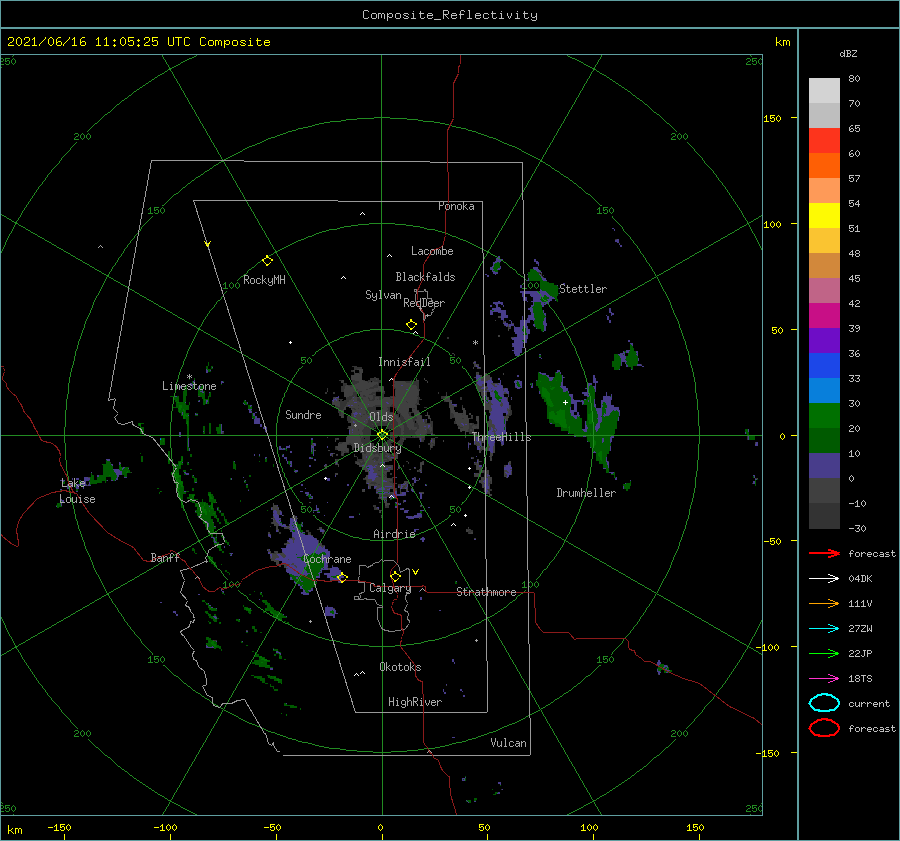This screenshot has height=841, width=900.
Task: Click the Stettler label
Action: (x=583, y=289)
